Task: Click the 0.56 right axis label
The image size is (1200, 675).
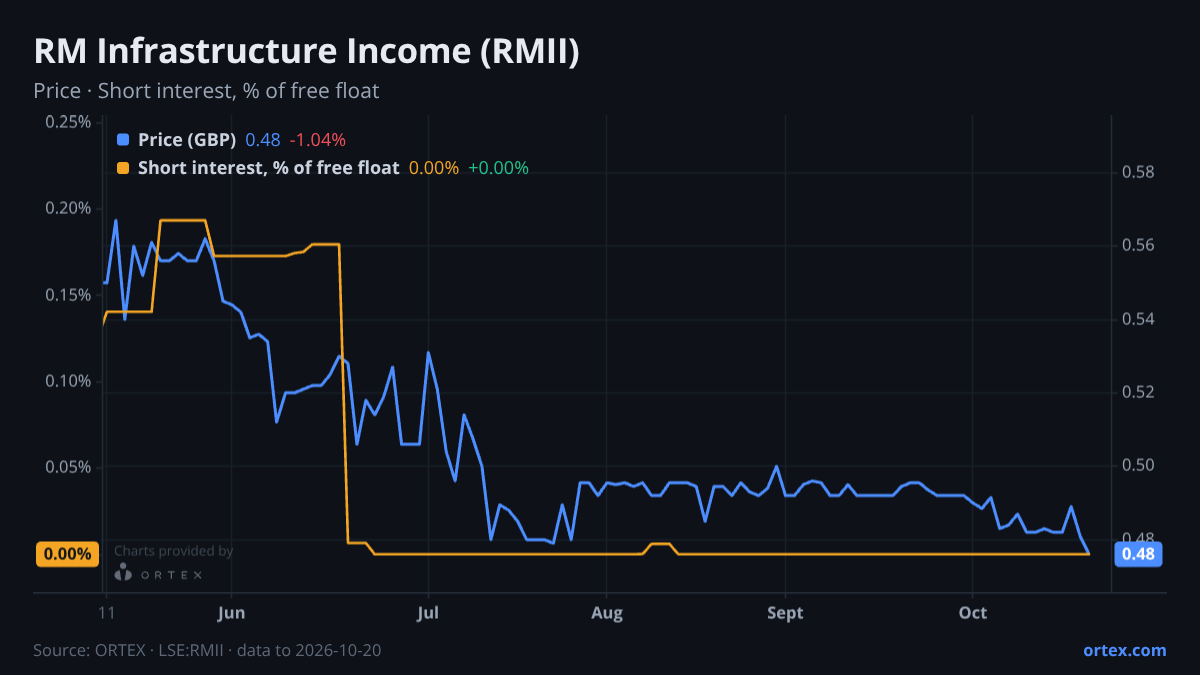Action: [1138, 245]
